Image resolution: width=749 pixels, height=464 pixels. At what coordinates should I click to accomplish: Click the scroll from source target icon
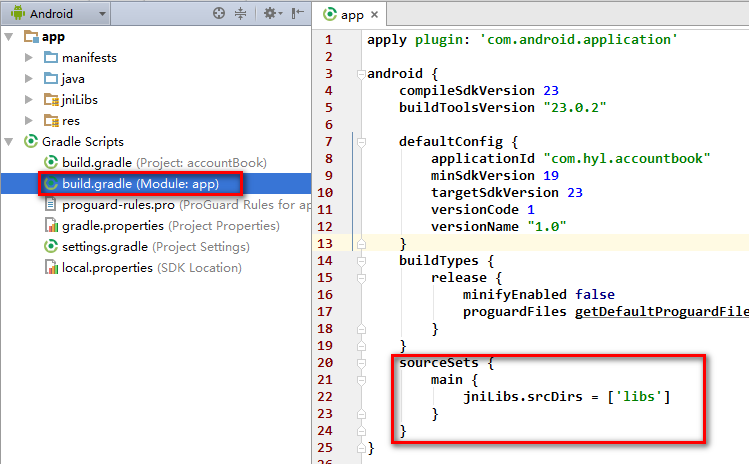[x=219, y=13]
